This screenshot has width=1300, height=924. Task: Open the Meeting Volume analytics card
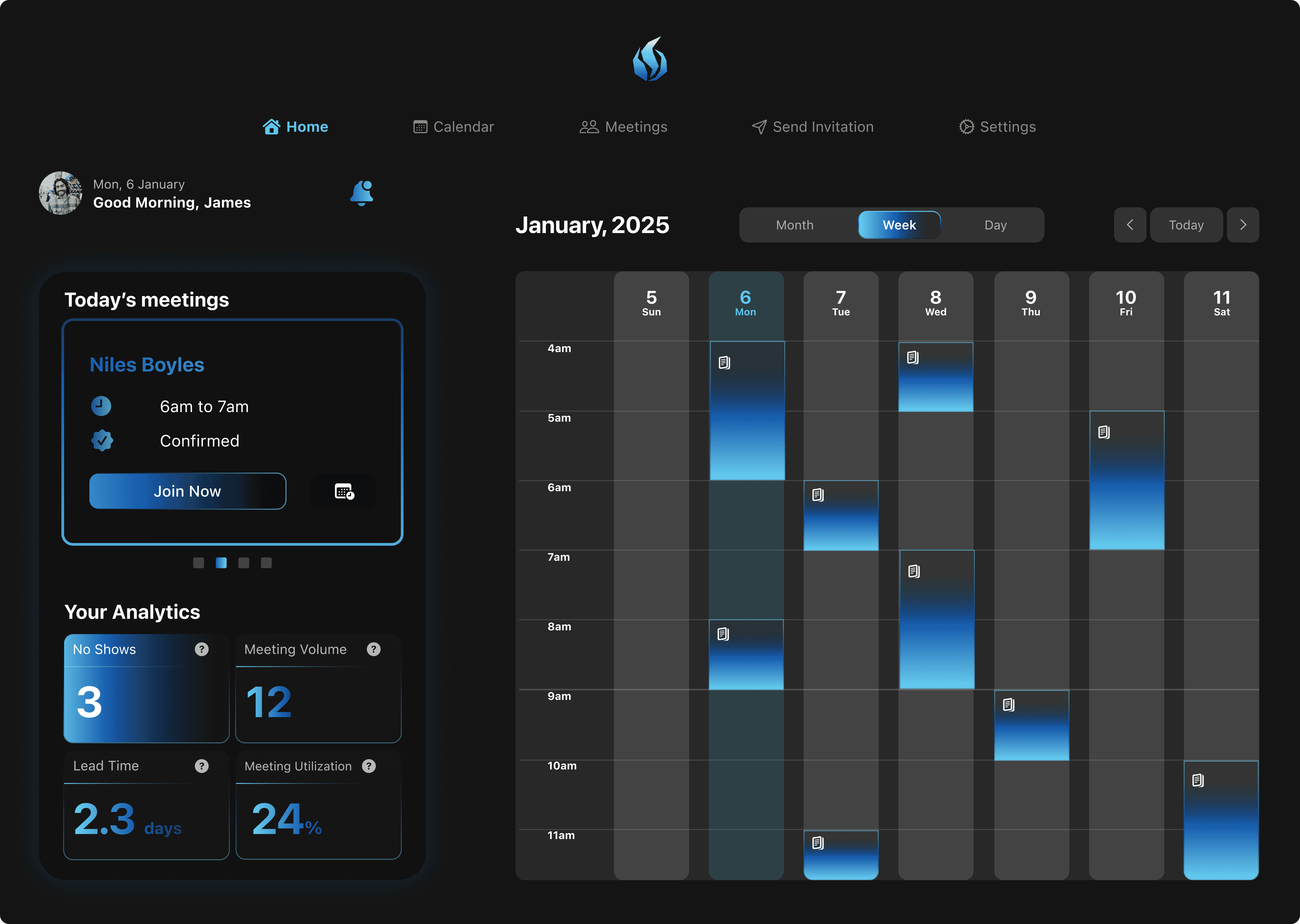pyautogui.click(x=318, y=688)
